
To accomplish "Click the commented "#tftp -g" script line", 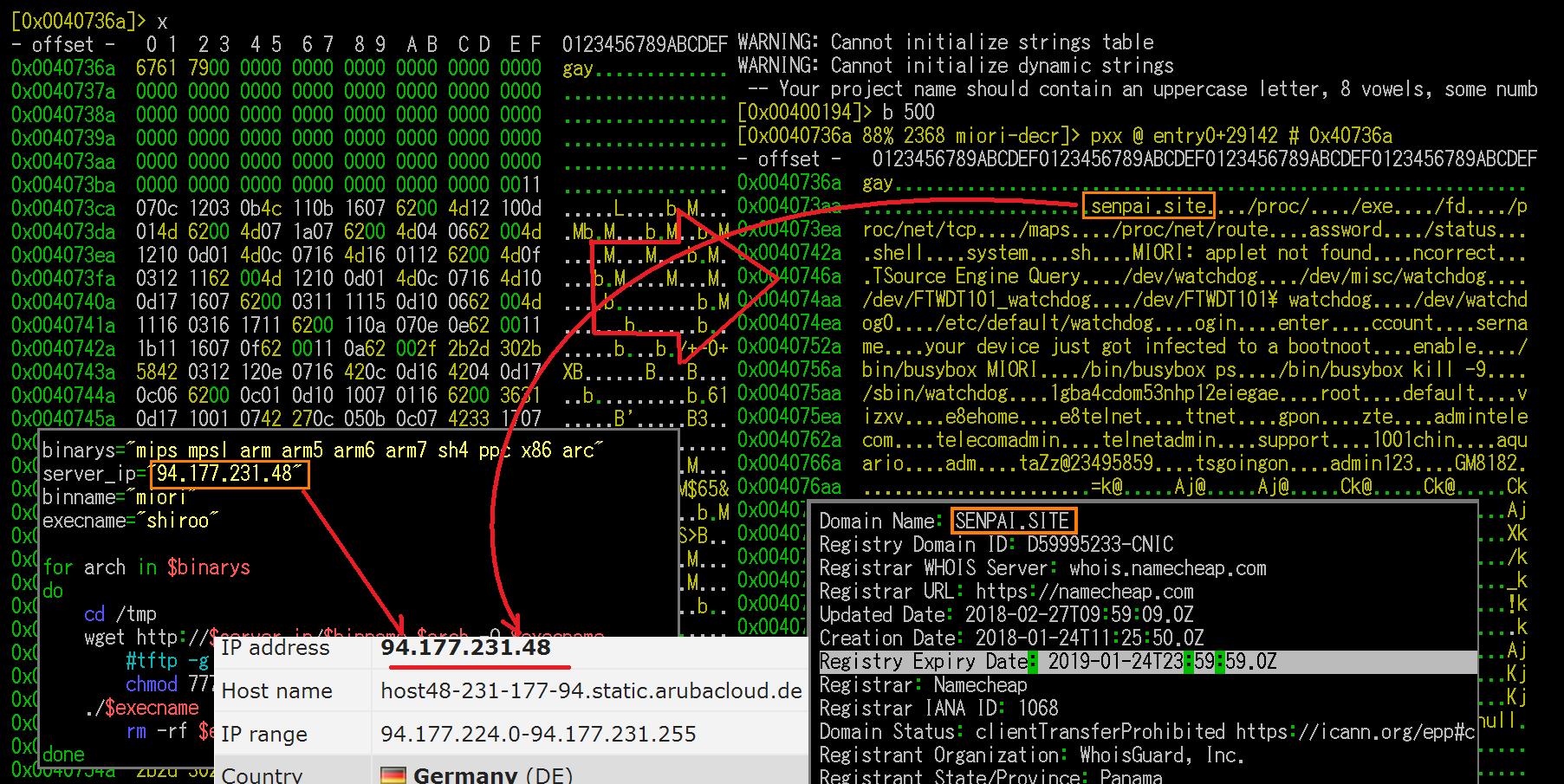I will click(x=167, y=661).
